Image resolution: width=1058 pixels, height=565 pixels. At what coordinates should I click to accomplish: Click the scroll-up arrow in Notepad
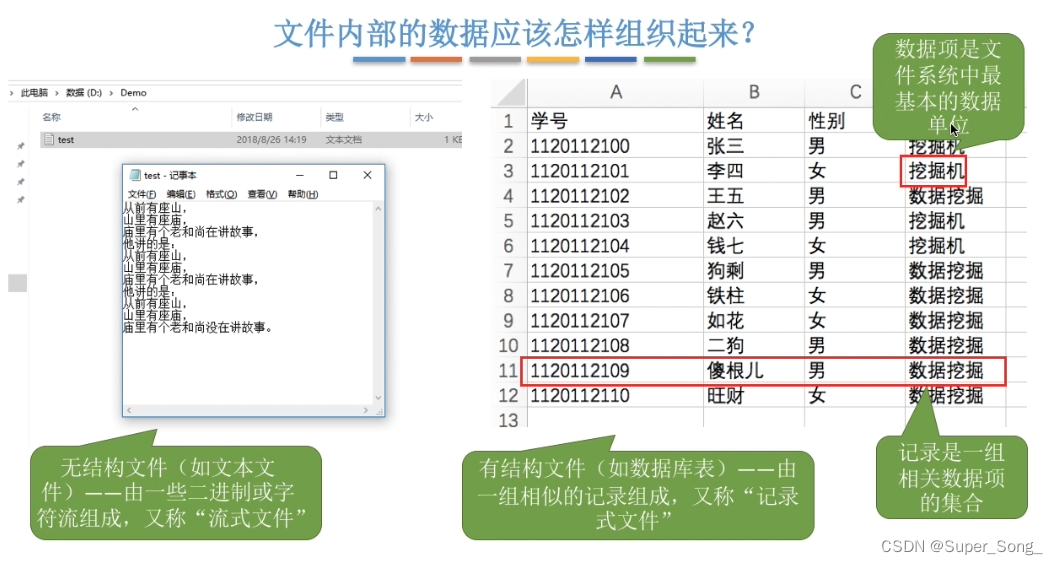[378, 209]
